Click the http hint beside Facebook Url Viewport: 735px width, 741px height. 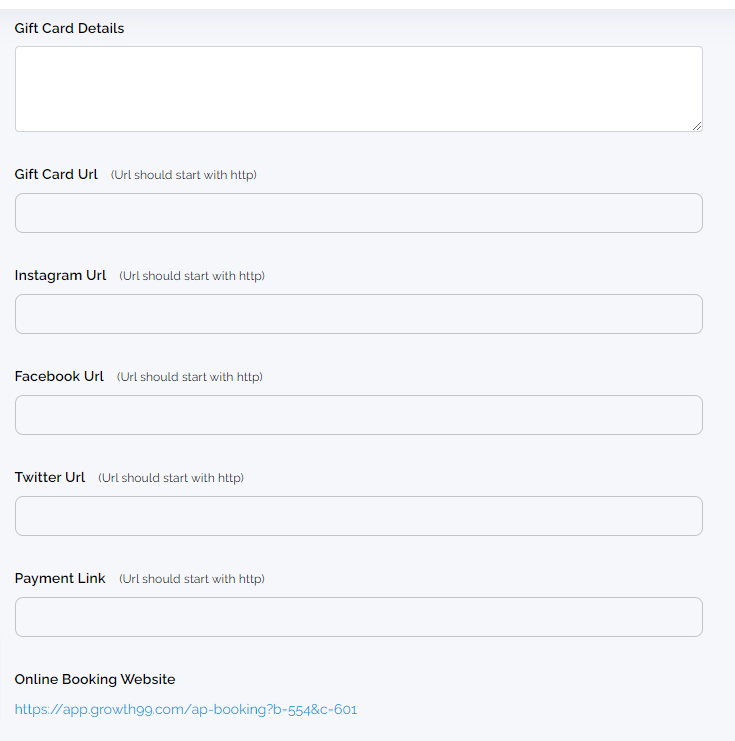click(190, 377)
